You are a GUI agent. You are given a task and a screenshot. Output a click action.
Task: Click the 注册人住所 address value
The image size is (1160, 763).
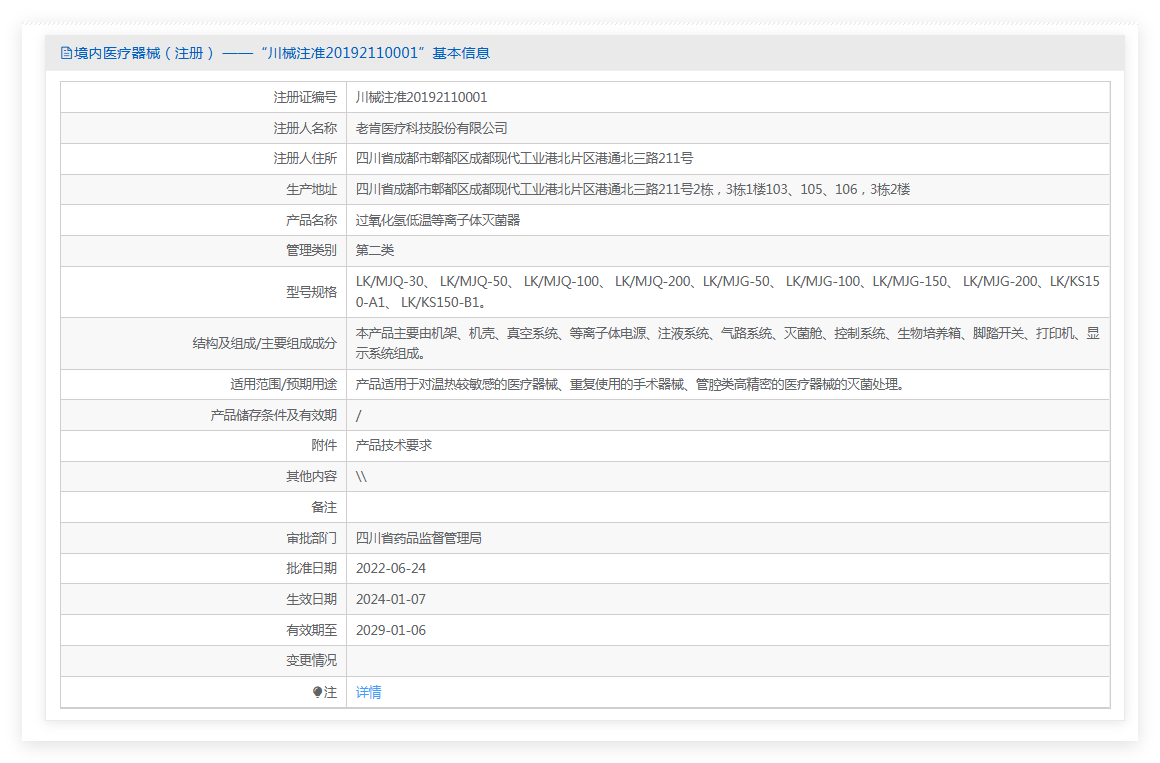pos(524,158)
